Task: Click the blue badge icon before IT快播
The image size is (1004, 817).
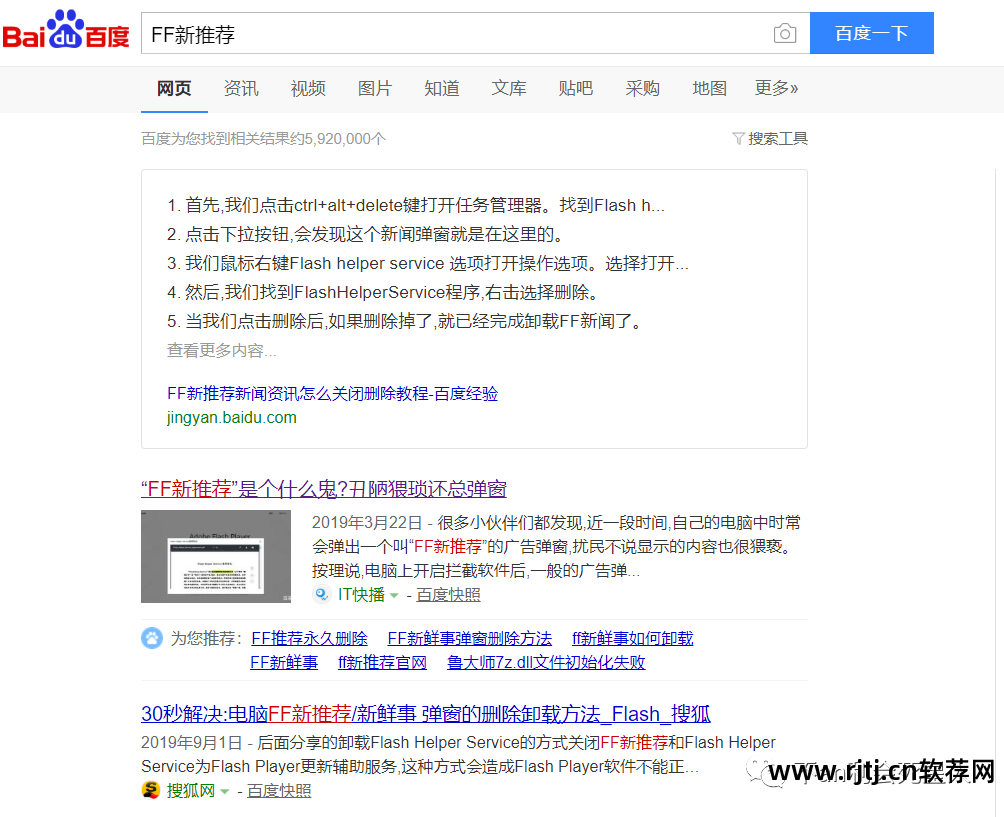Action: coord(321,593)
